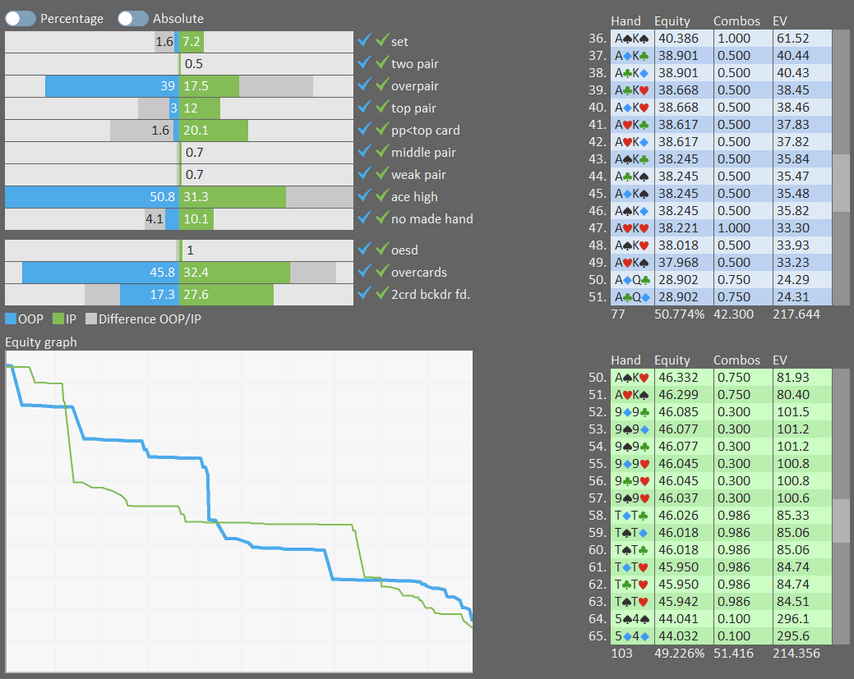Uncheck blue OOP checkmark for middle pair
Viewport: 854px width, 679px height.
(364, 151)
